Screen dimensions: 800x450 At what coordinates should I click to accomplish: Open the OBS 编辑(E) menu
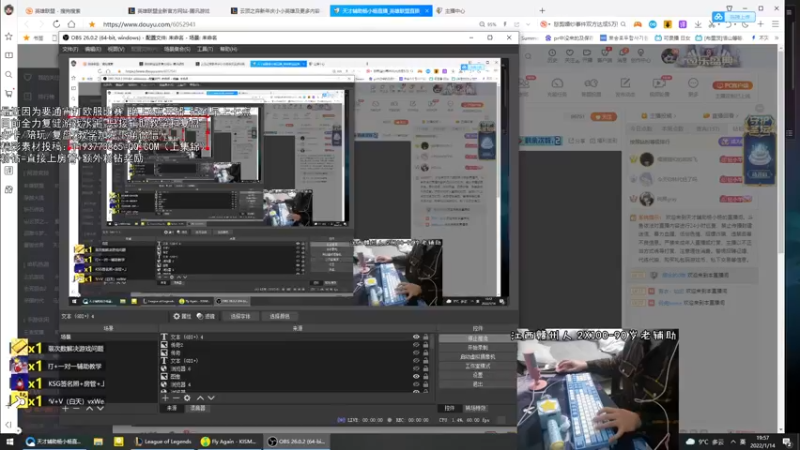coord(93,49)
